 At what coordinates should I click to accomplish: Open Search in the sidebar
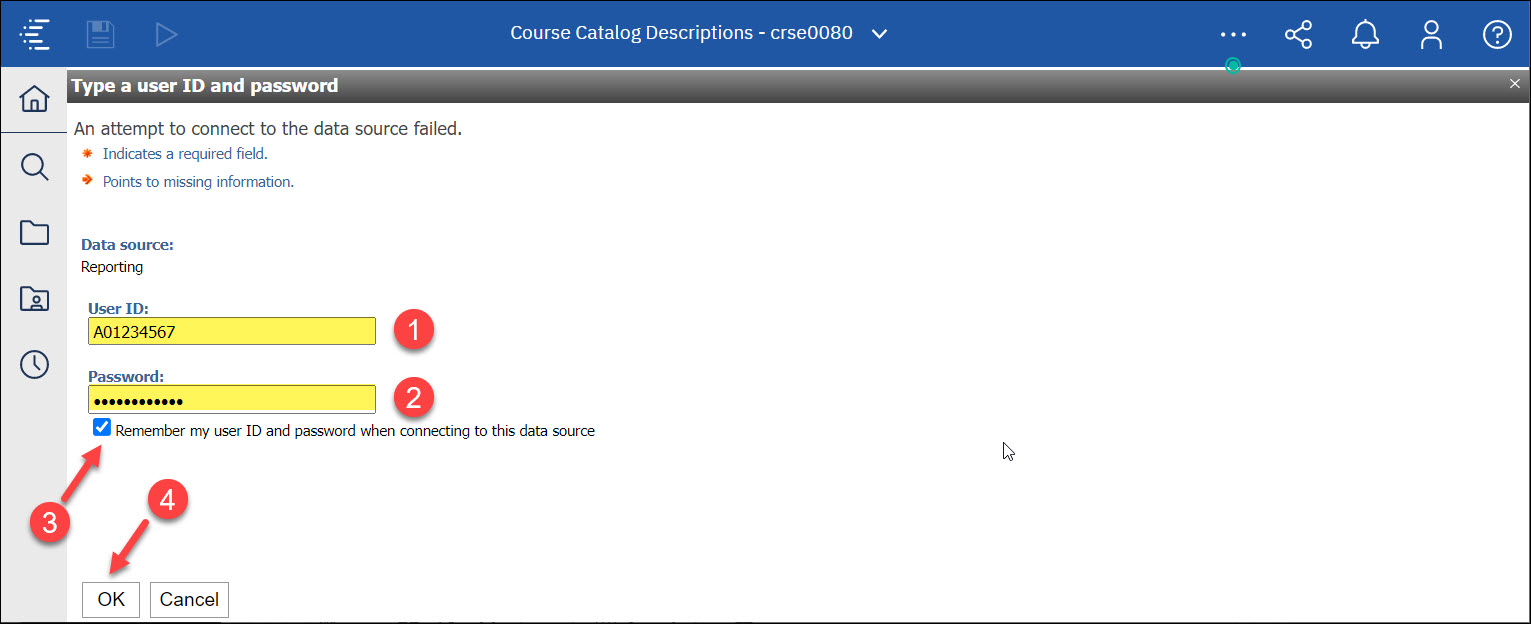click(x=34, y=166)
